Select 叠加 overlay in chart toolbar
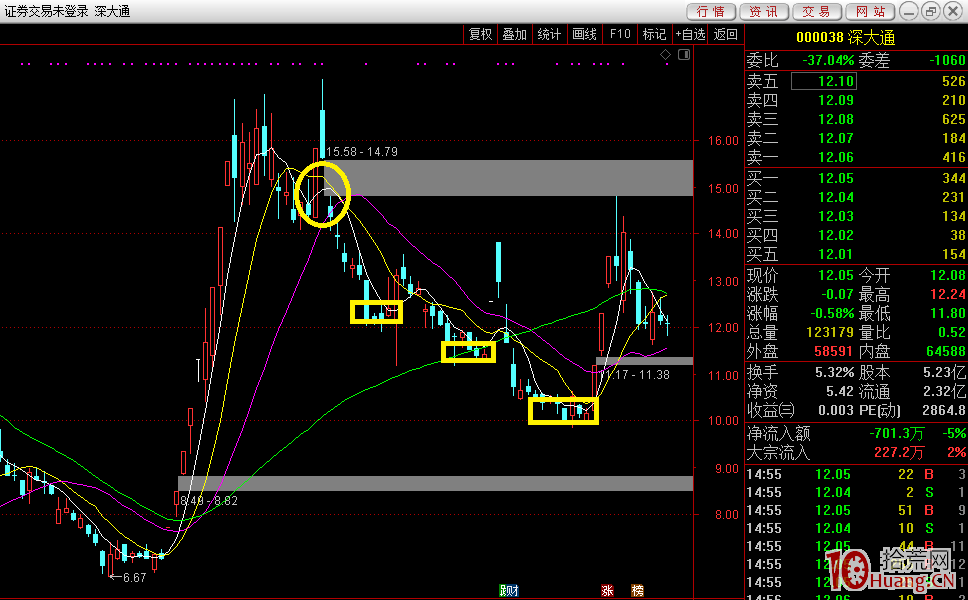This screenshot has height=600, width=968. coord(514,34)
